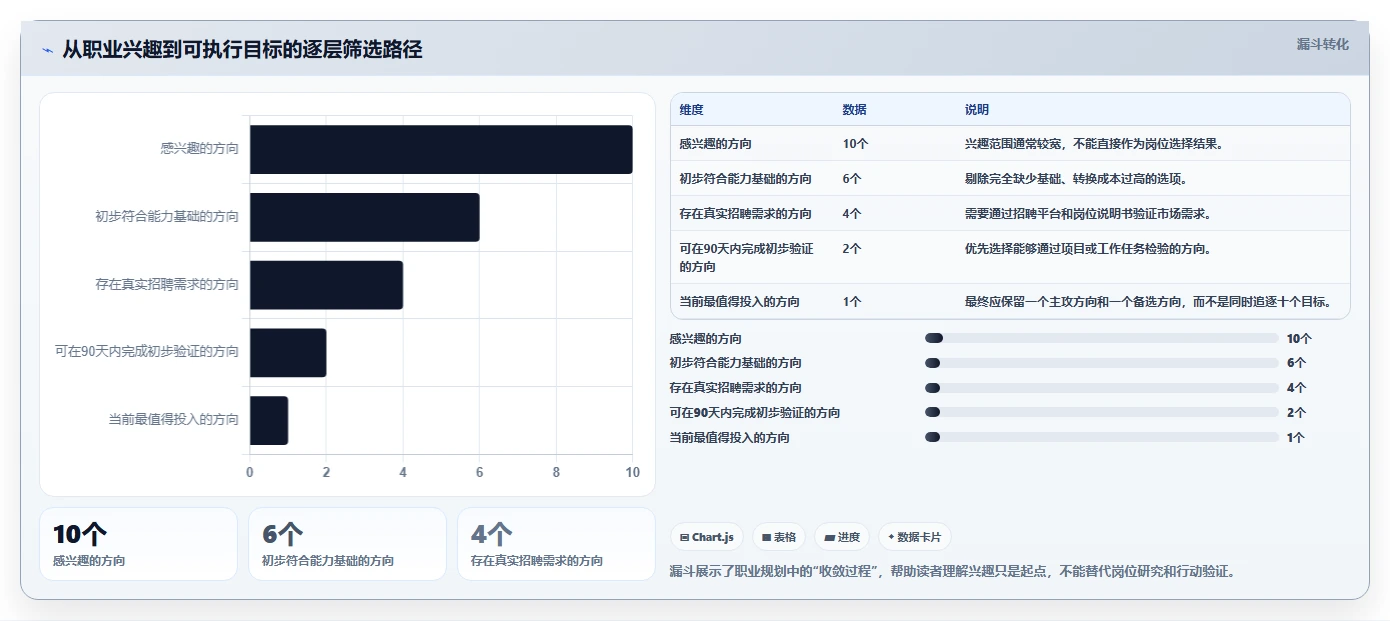Select the 可在90天内完成初步验证 table row
Screen dimensions: 1390x621
point(1010,257)
